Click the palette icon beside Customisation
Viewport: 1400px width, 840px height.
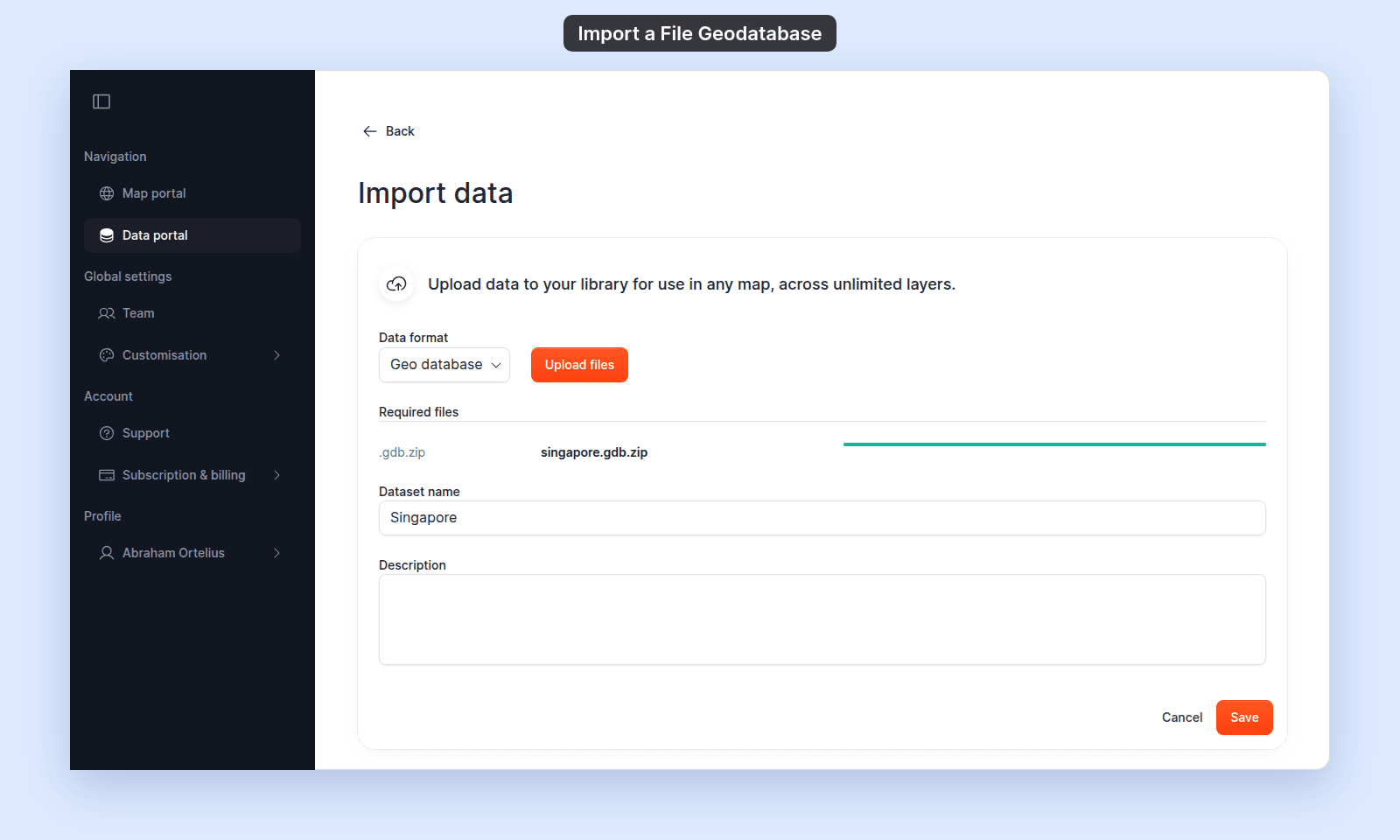[107, 355]
